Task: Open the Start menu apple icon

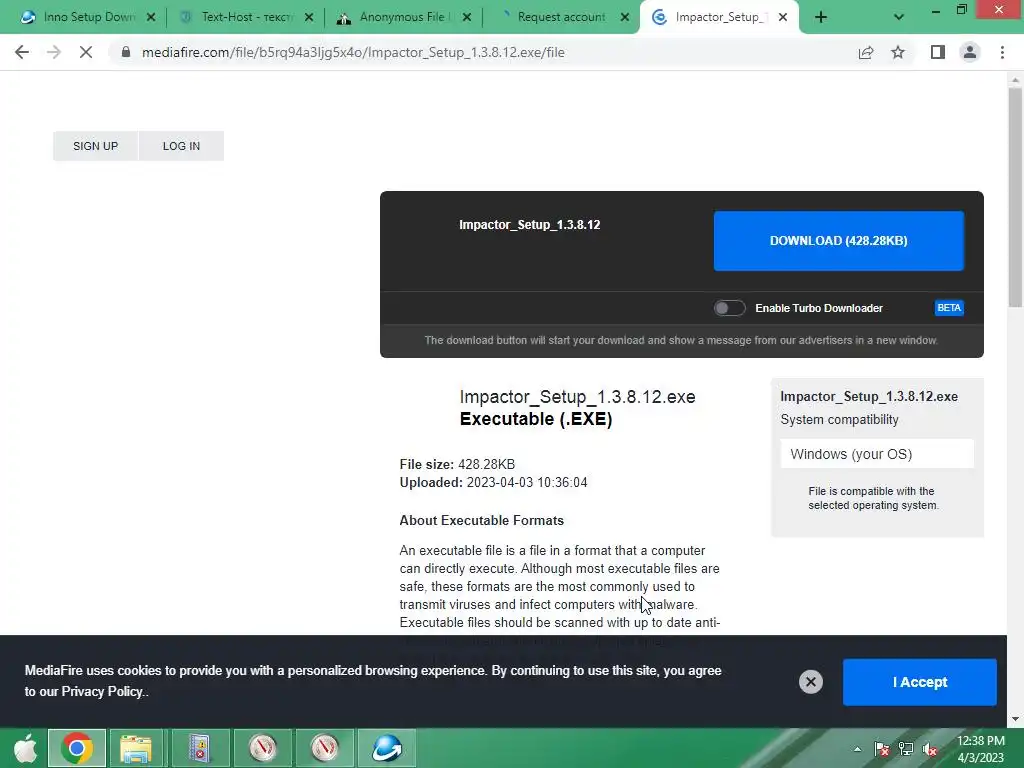Action: pos(24,748)
